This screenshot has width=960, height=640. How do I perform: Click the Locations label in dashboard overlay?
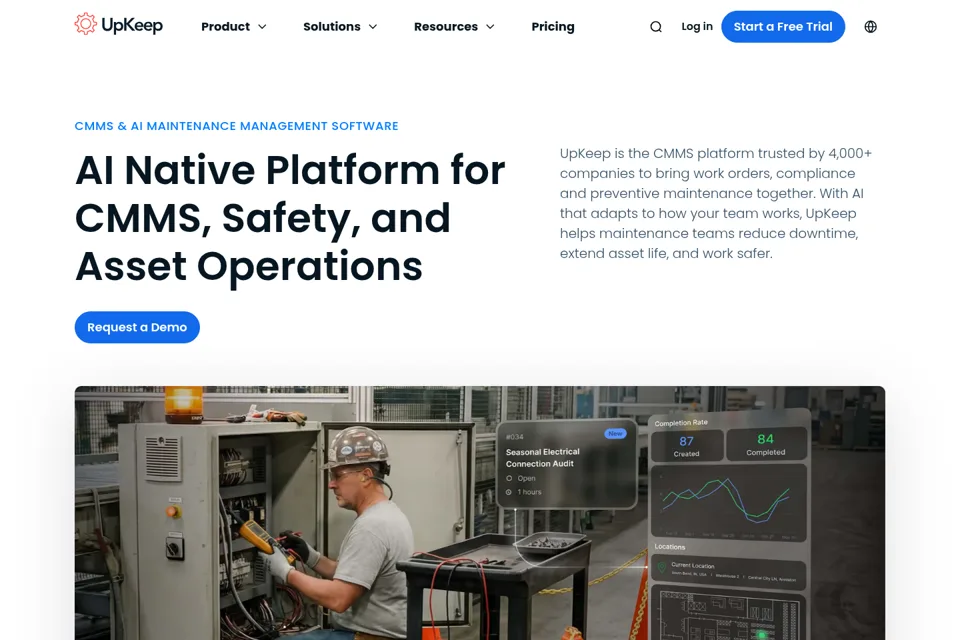coord(670,547)
